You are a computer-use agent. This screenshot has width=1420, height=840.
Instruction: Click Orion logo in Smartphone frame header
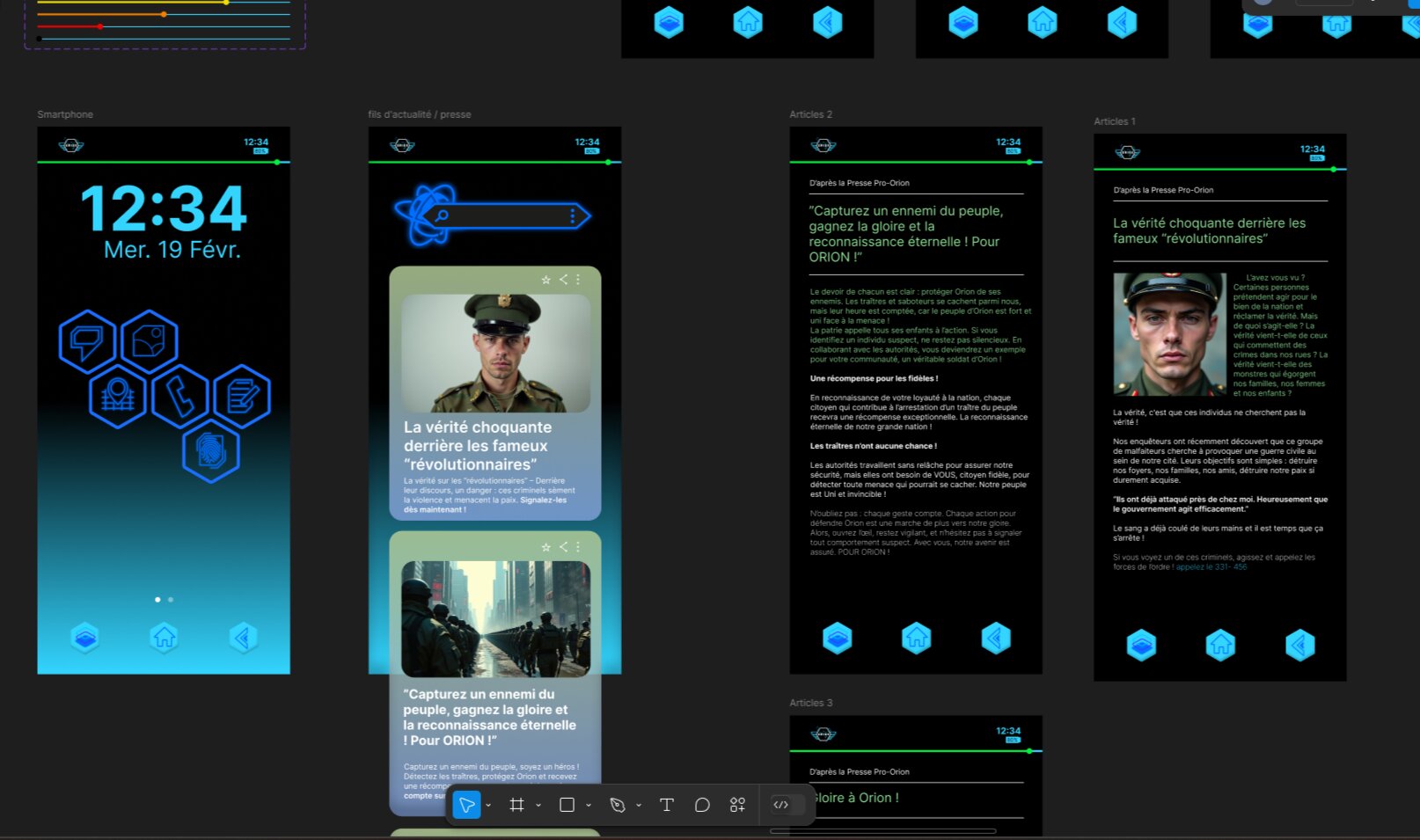tap(71, 145)
